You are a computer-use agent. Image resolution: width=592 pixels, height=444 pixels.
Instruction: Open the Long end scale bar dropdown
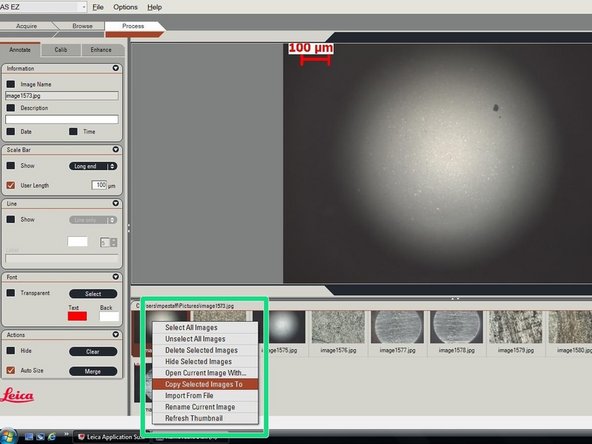pos(93,166)
